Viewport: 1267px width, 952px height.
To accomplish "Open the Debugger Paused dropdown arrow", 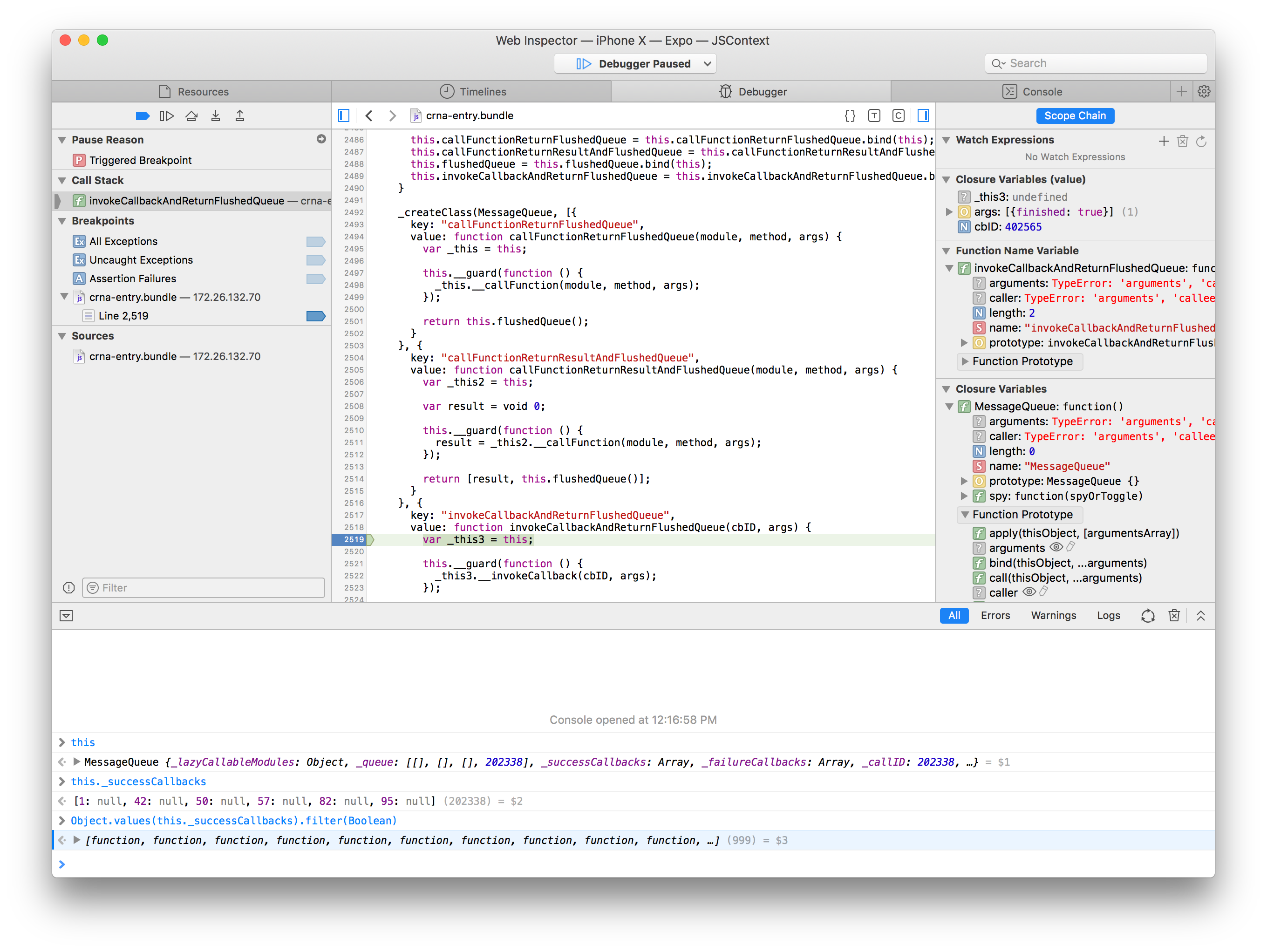I will pyautogui.click(x=708, y=64).
